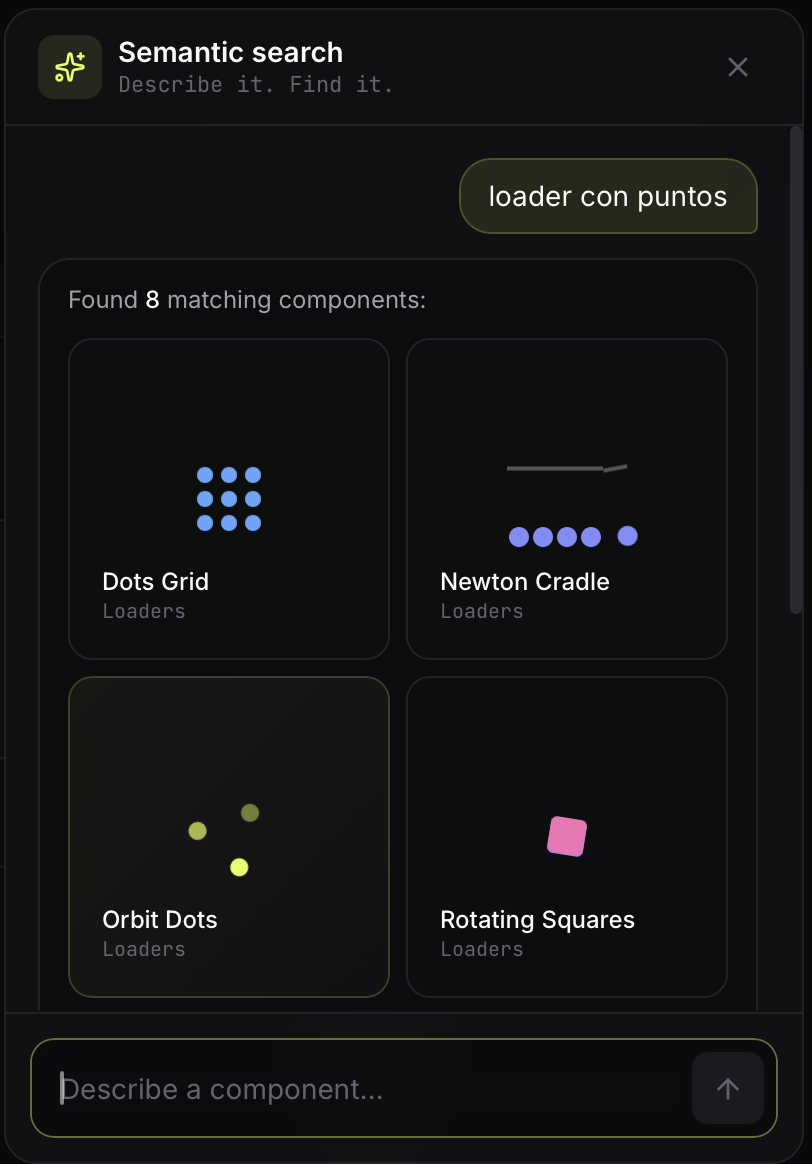Select the Rotating Squares title text
Viewport: 812px width, 1164px height.
537,920
